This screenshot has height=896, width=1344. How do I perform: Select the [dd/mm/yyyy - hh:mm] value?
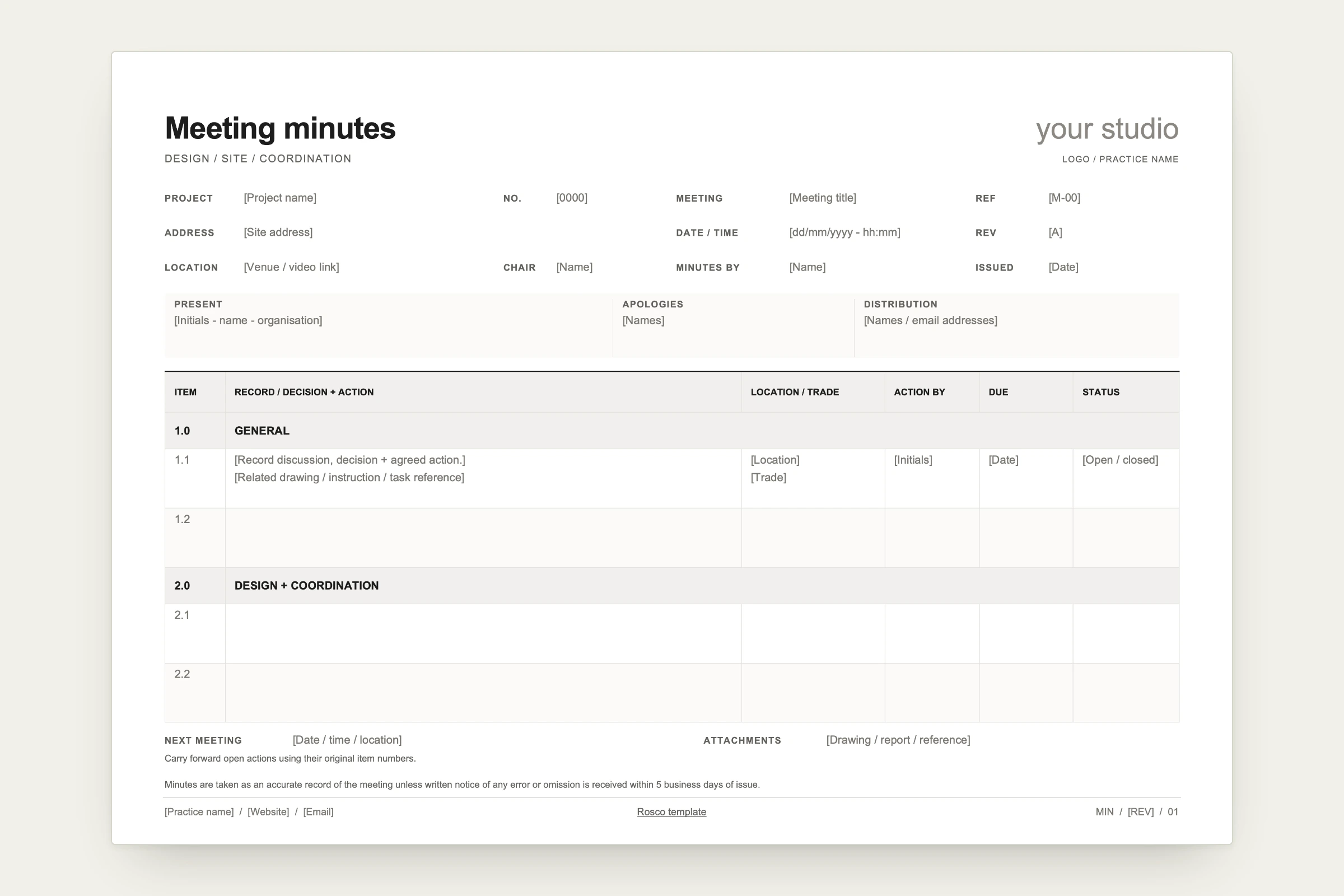coord(844,232)
